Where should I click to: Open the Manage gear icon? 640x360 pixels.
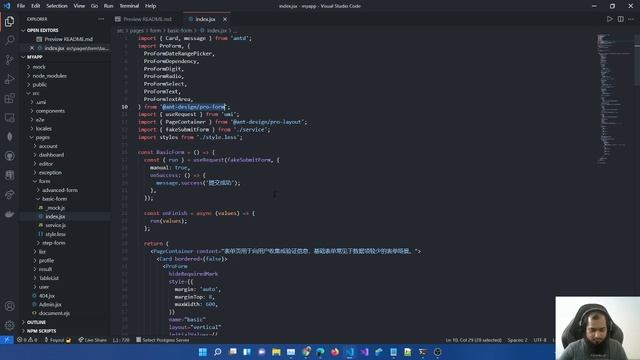click(9, 325)
